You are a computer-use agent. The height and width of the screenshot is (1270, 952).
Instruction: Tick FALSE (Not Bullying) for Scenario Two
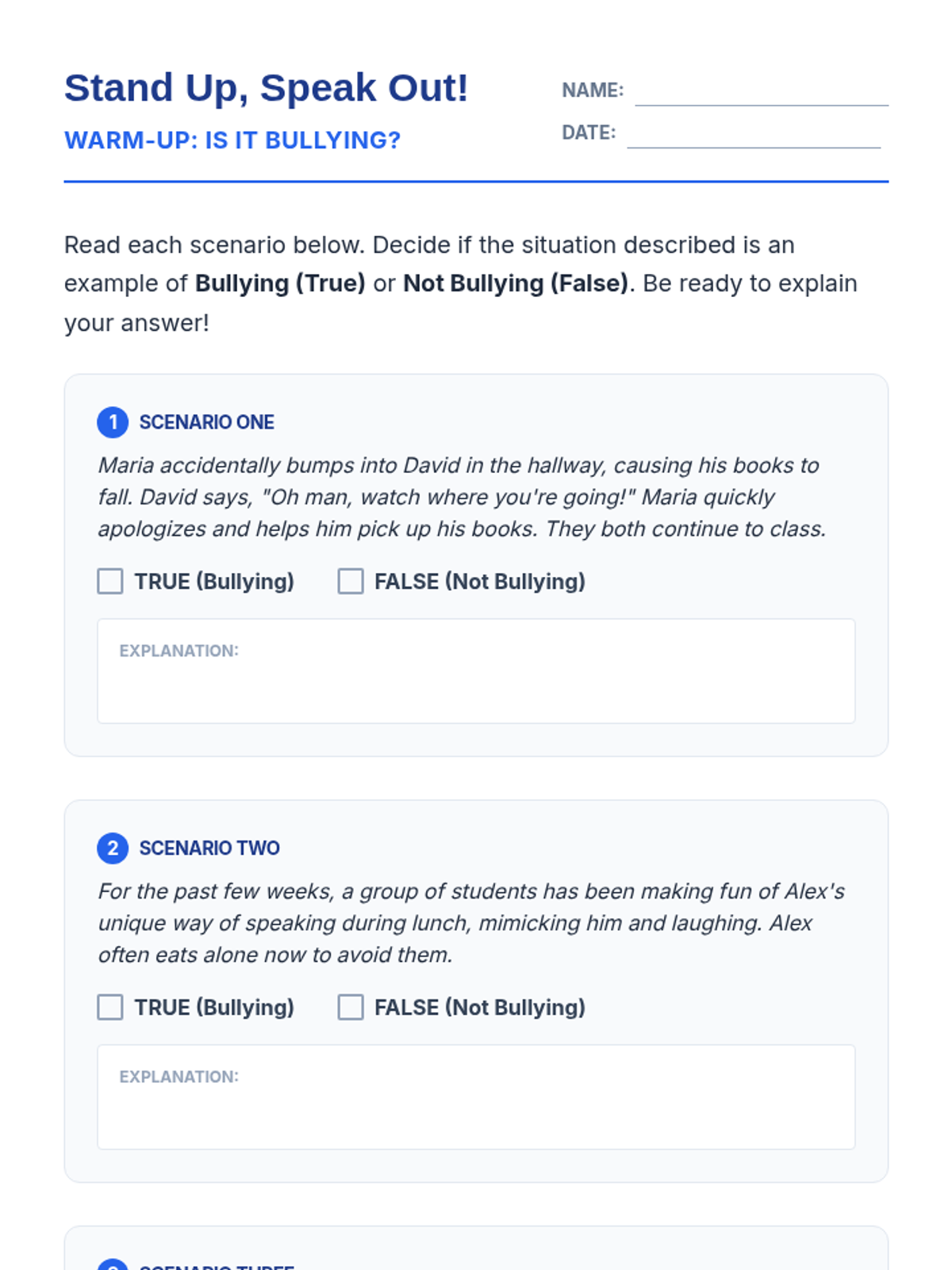(x=351, y=1007)
